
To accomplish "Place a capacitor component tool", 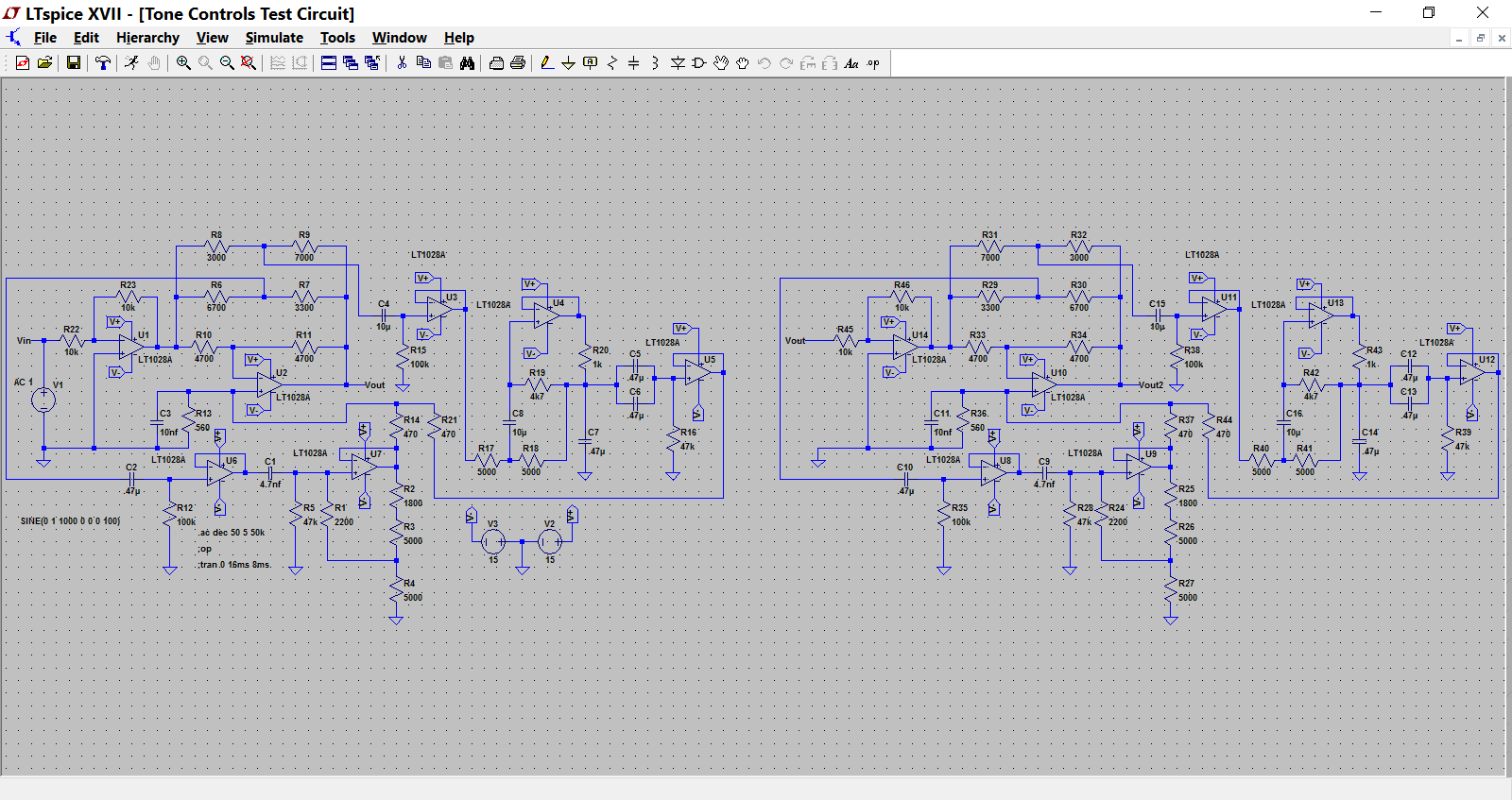I will coord(633,63).
